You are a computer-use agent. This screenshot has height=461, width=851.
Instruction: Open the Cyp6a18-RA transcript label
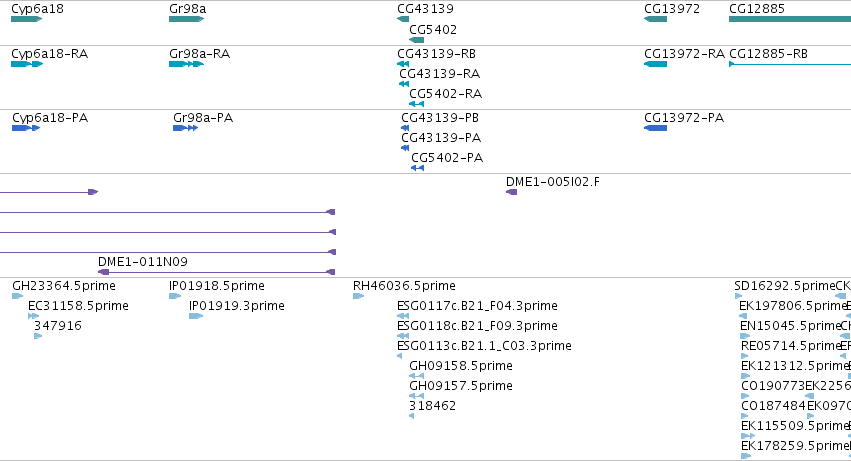[49, 54]
